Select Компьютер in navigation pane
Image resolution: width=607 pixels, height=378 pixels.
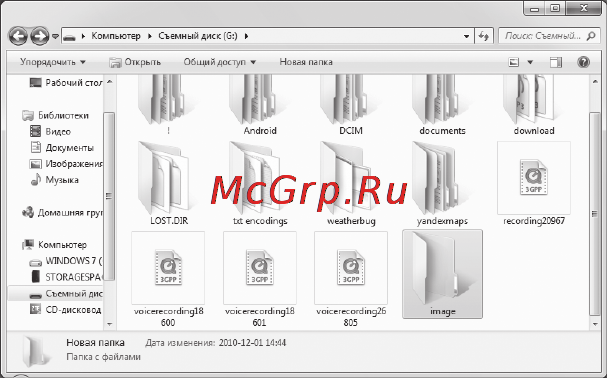click(55, 245)
